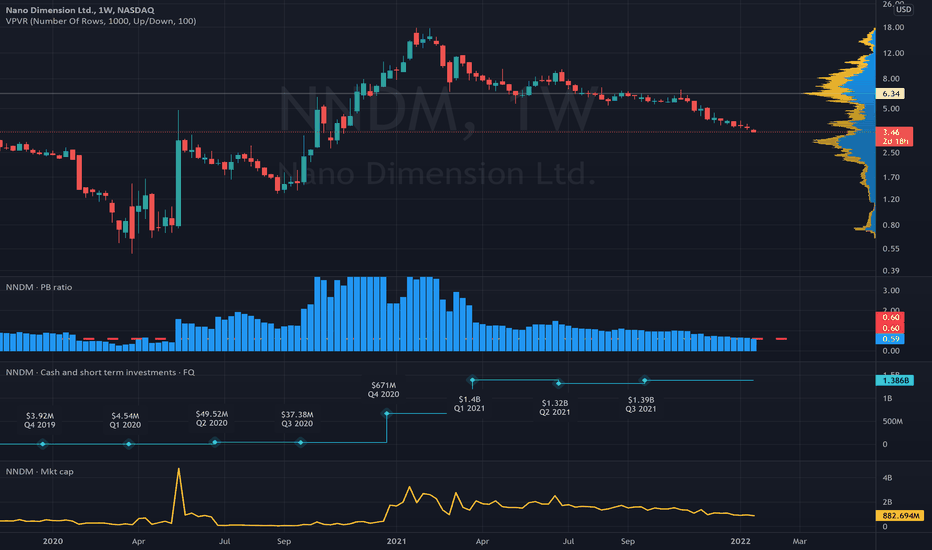This screenshot has width=932, height=550.
Task: Click the current price 3.46 label
Action: [894, 132]
